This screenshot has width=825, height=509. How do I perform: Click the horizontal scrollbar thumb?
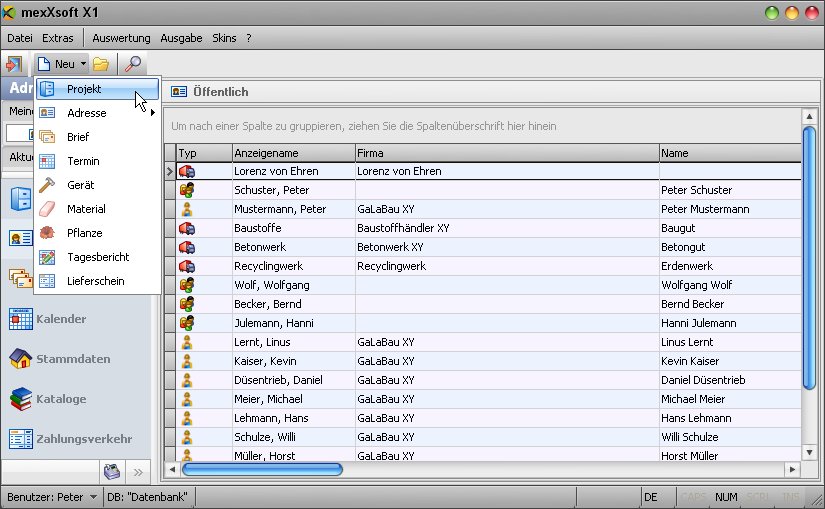pos(262,469)
